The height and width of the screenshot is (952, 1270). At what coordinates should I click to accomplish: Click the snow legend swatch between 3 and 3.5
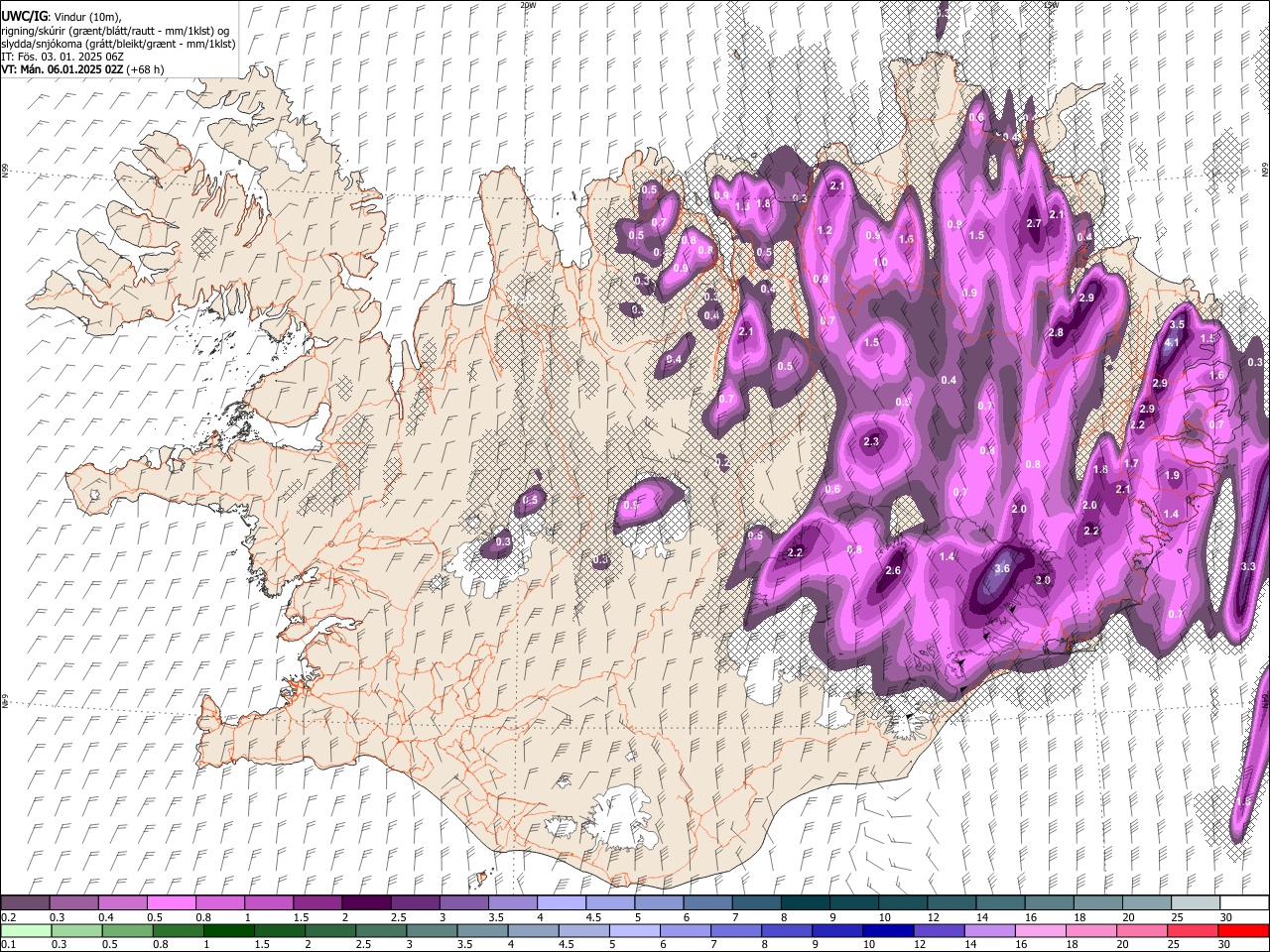tap(463, 902)
